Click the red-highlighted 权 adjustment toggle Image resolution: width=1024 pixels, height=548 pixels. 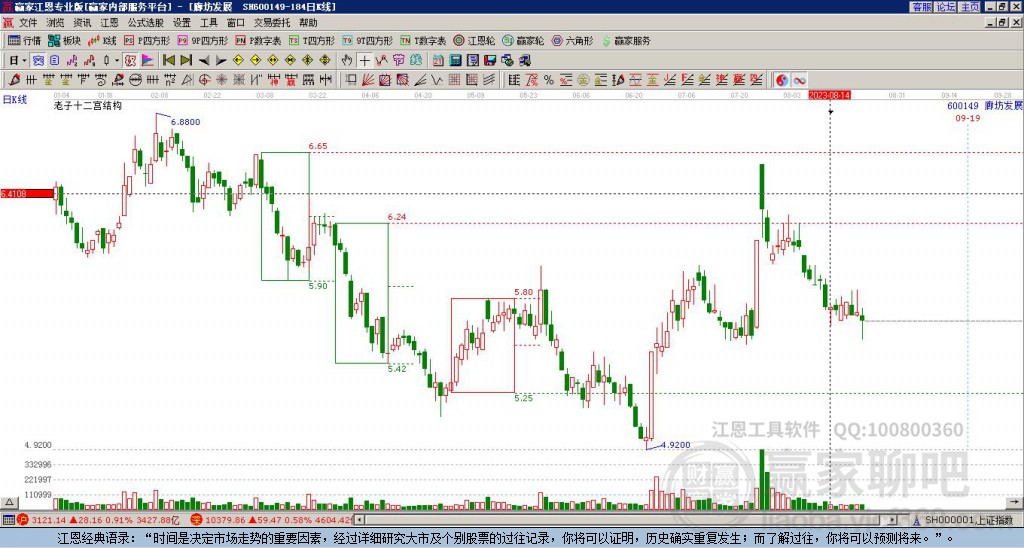coord(131,60)
